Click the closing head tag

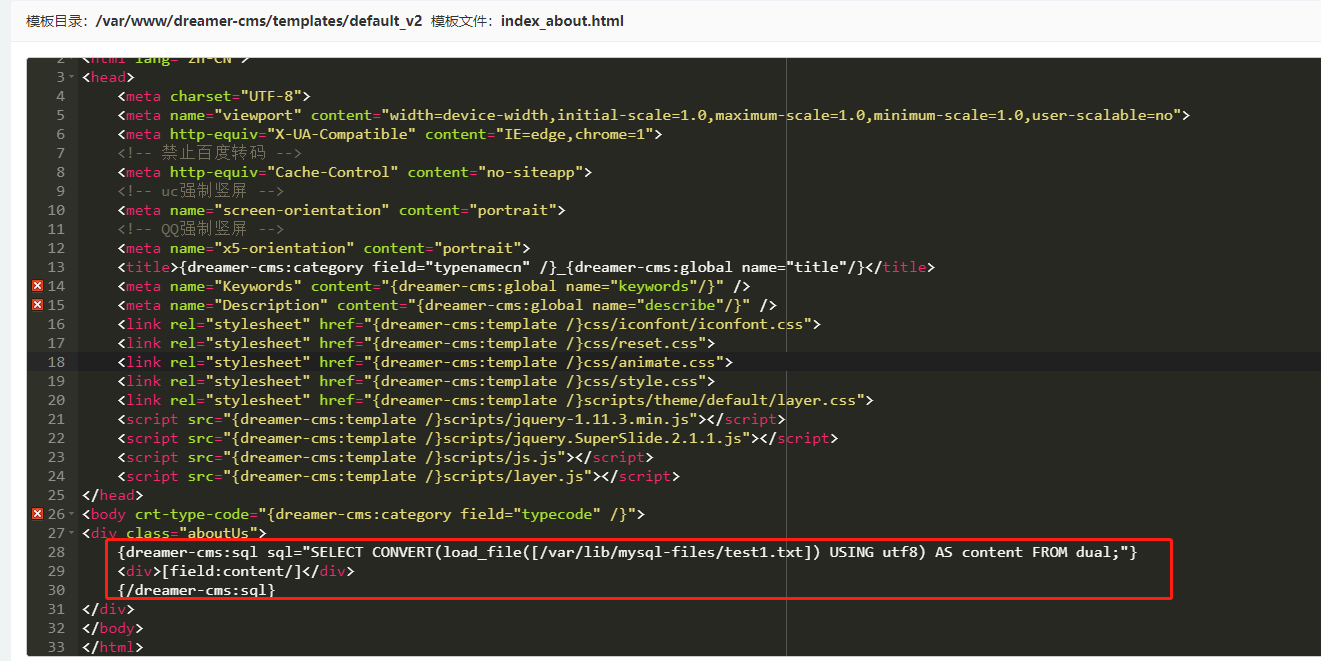[x=113, y=495]
